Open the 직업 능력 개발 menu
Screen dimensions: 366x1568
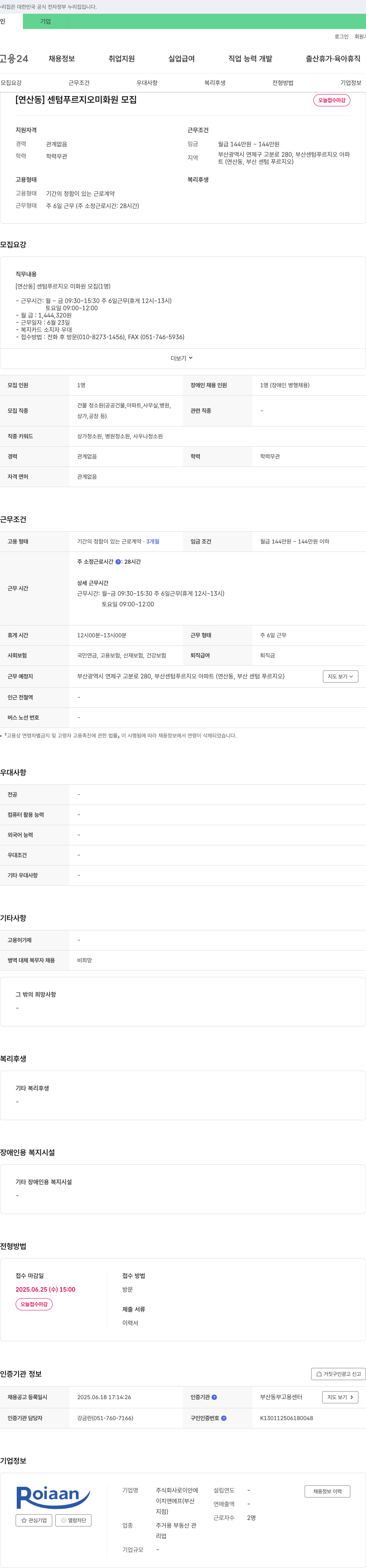[x=250, y=58]
